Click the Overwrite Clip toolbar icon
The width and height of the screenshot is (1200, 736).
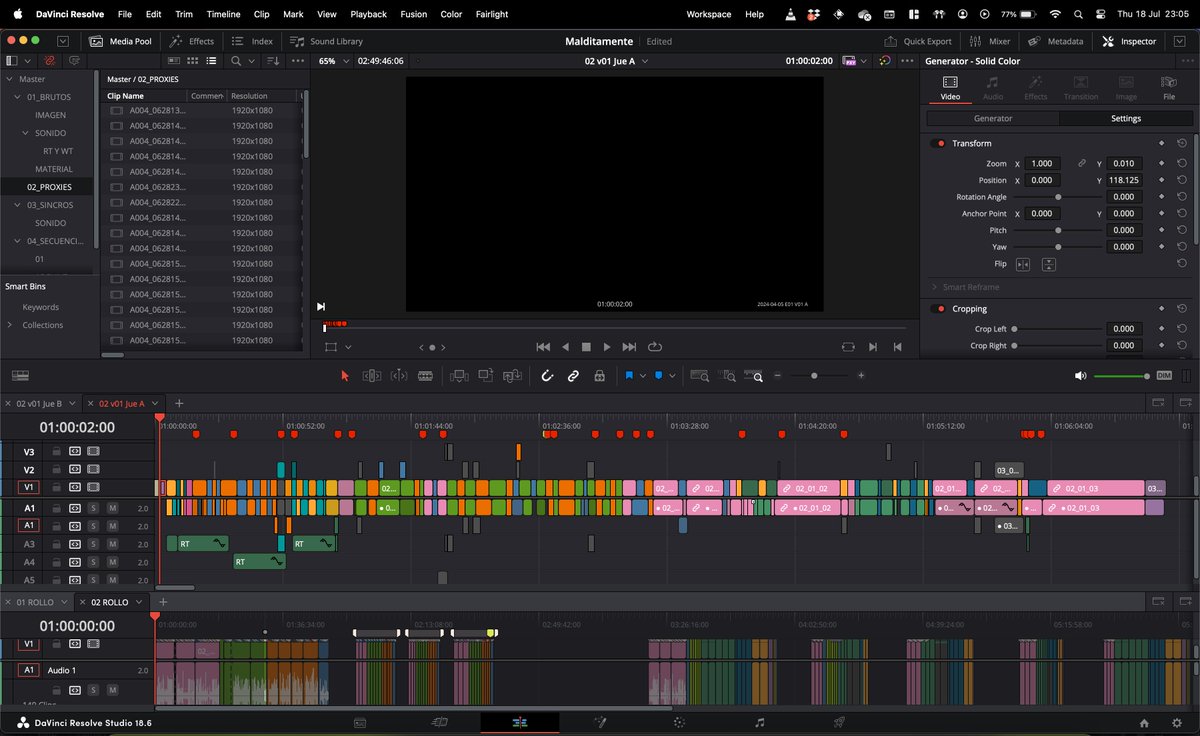(486, 376)
